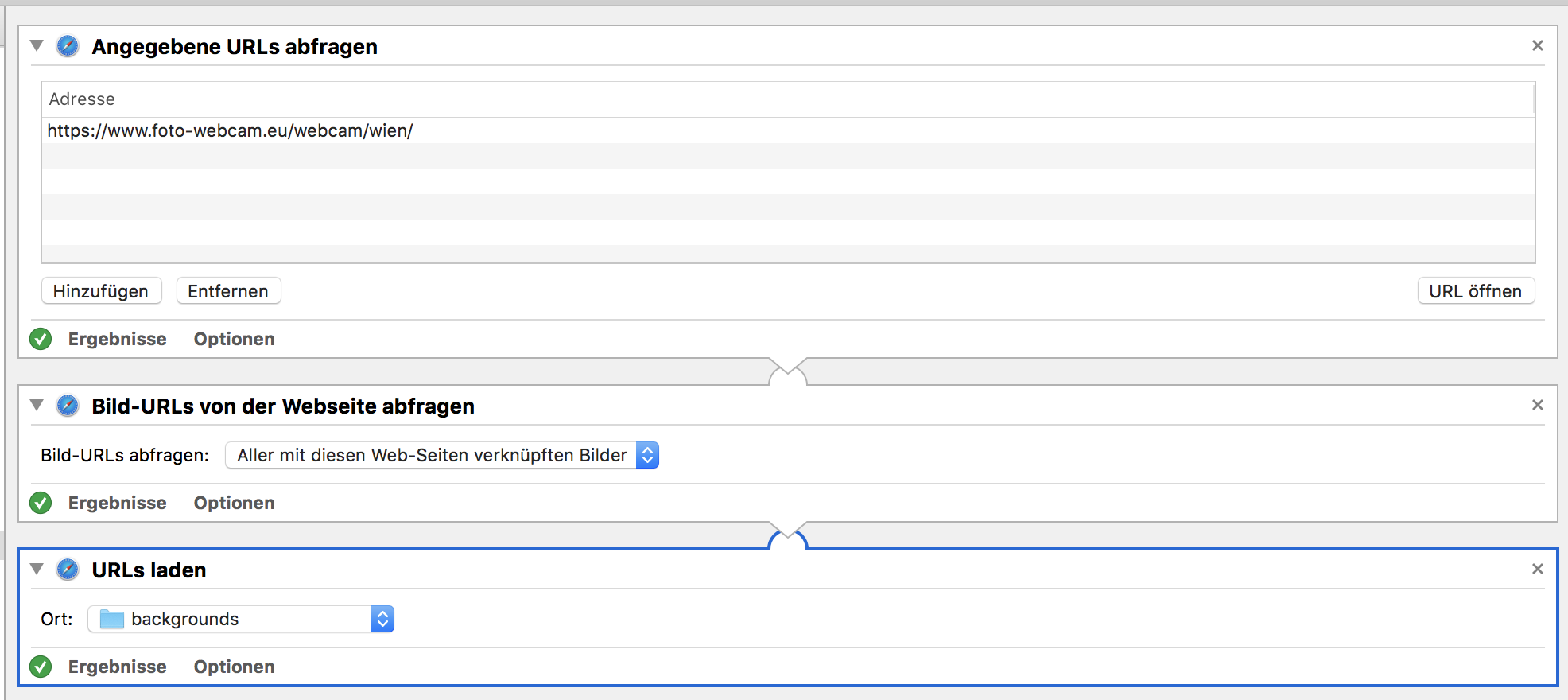This screenshot has width=1568, height=700.
Task: Collapse the Angegebene URLs abfragen action
Action: point(37,46)
